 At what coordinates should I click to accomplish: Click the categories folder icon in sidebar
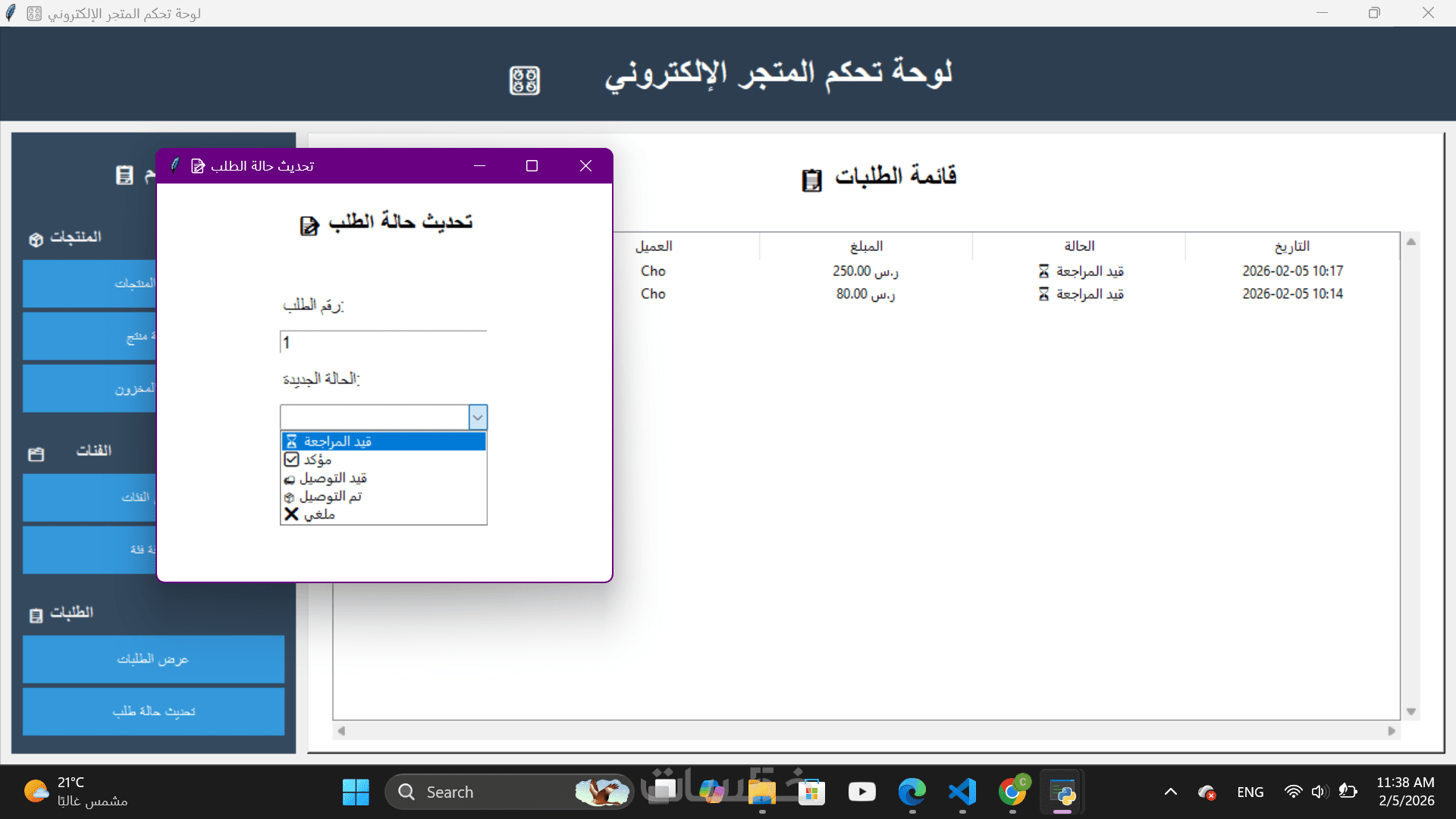[x=36, y=454]
